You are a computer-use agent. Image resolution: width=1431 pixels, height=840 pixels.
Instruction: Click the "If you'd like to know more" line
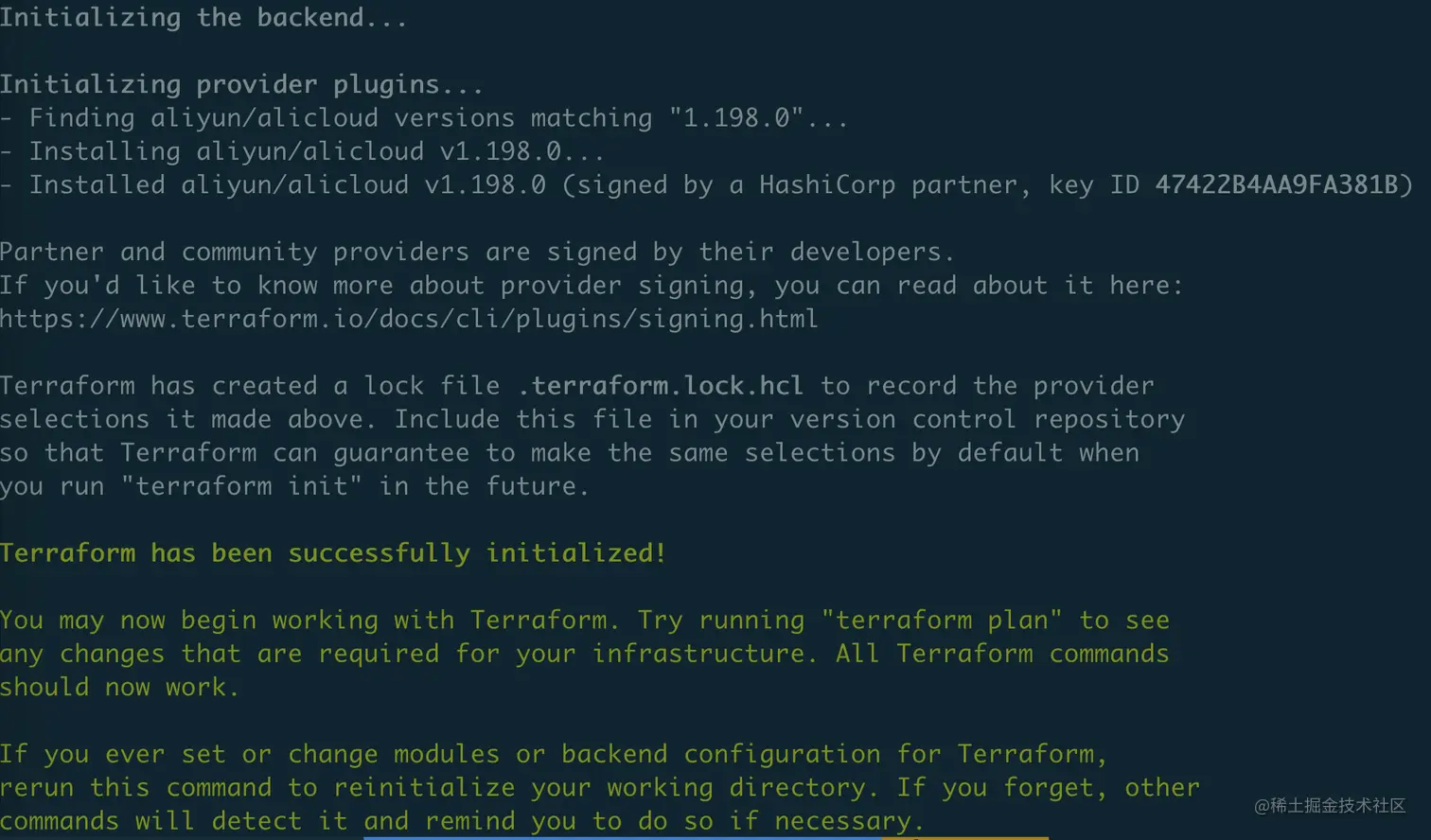tap(592, 286)
